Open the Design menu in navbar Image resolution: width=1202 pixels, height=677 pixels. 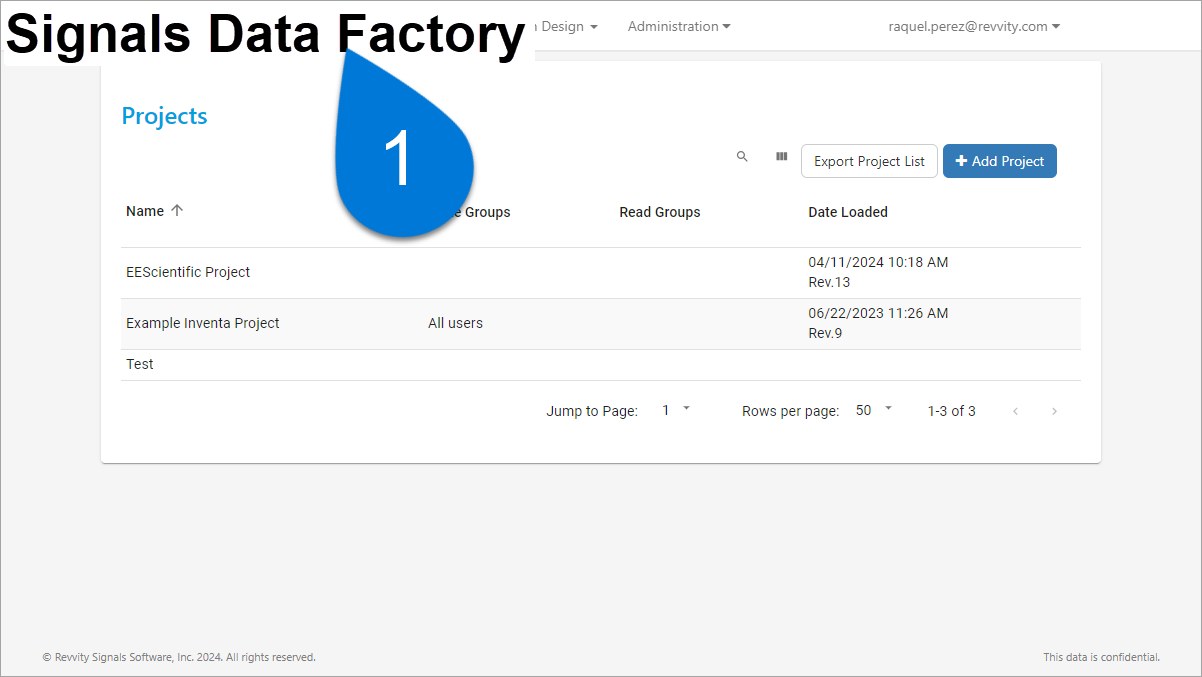(568, 26)
